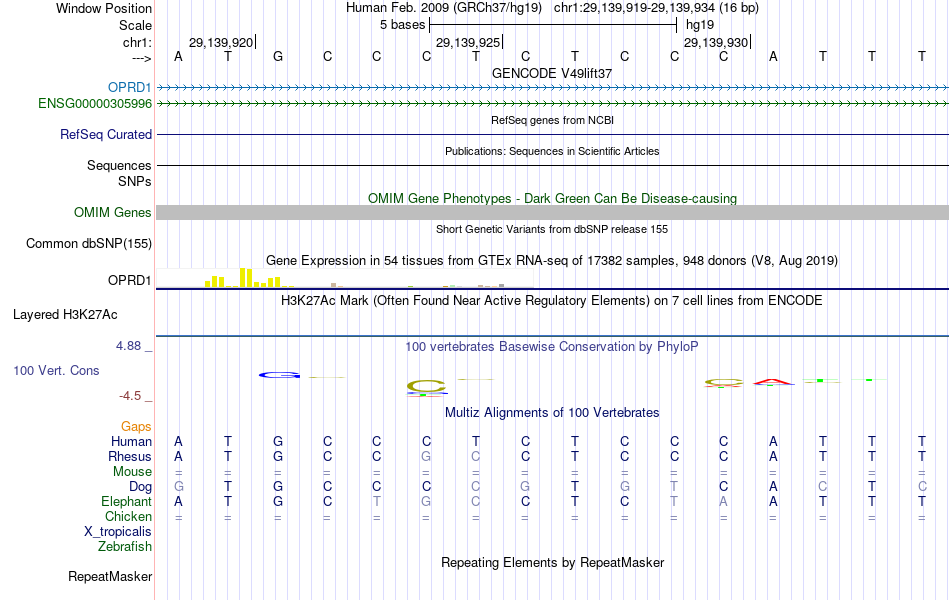Click the OMIM Gene Phenotypes track title
The width and height of the screenshot is (950, 600).
click(x=552, y=198)
